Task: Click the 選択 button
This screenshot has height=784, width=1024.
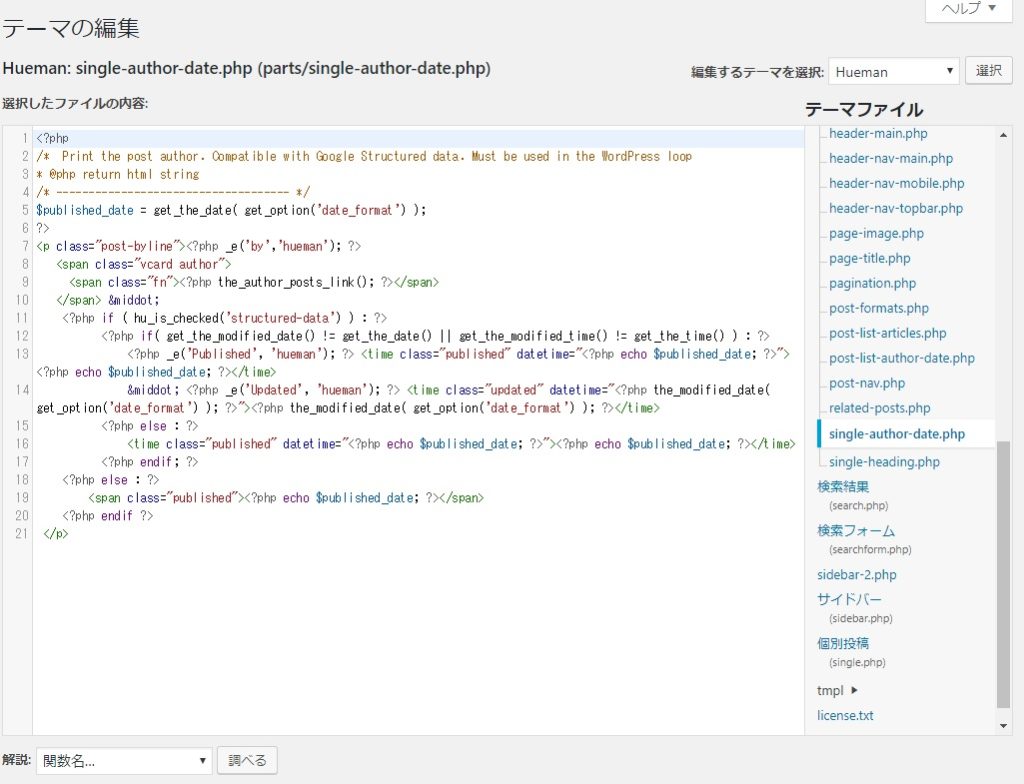Action: tap(988, 71)
